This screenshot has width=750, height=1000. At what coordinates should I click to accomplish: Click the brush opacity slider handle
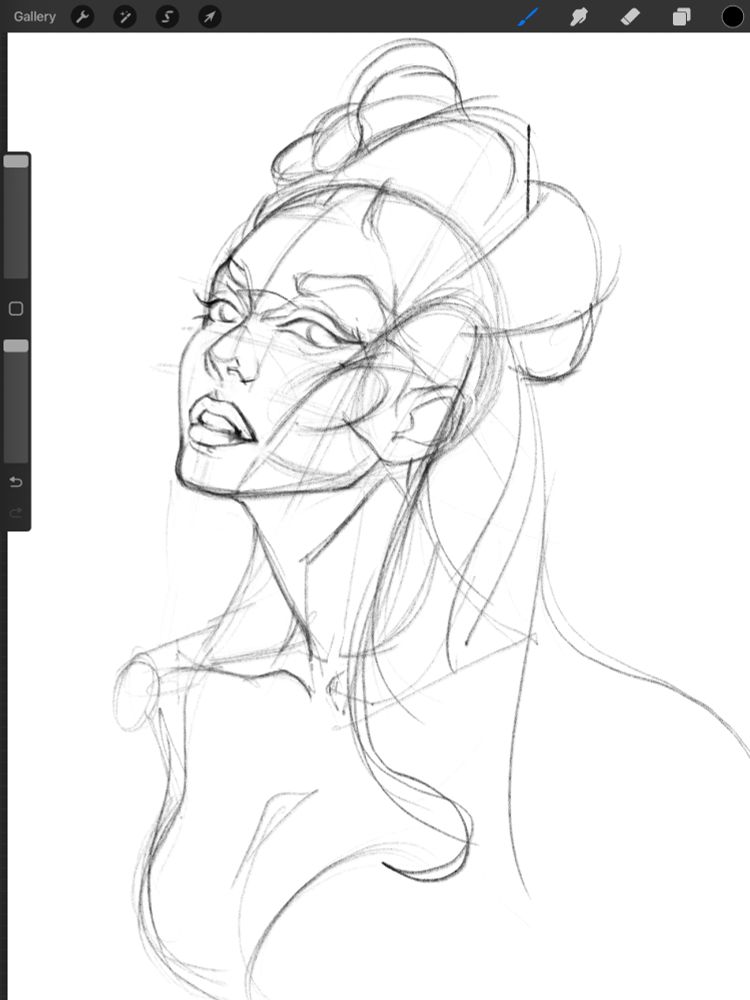tap(16, 346)
